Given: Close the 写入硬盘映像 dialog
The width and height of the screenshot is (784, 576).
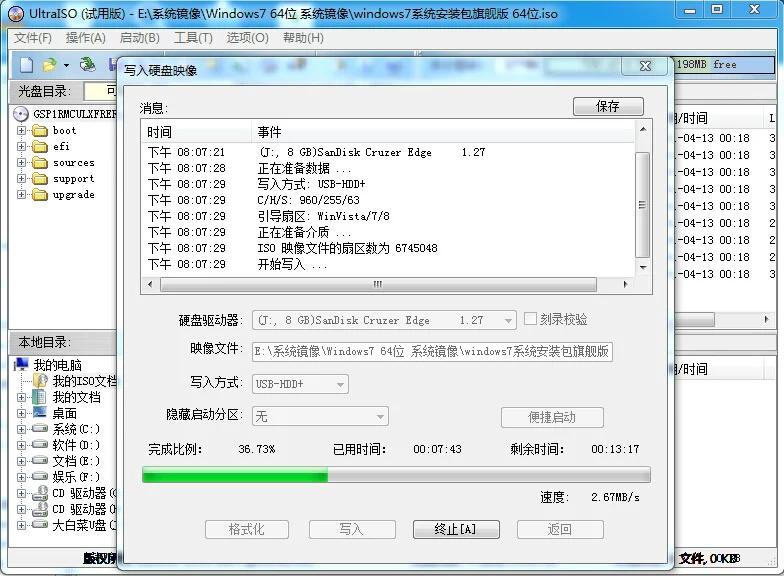Looking at the screenshot, I should coord(645,66).
